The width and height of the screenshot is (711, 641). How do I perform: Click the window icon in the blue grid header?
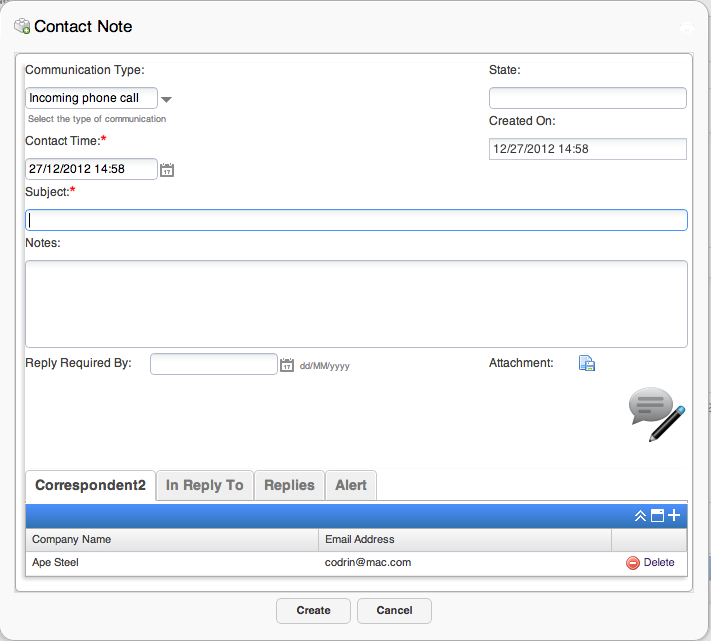tap(657, 515)
